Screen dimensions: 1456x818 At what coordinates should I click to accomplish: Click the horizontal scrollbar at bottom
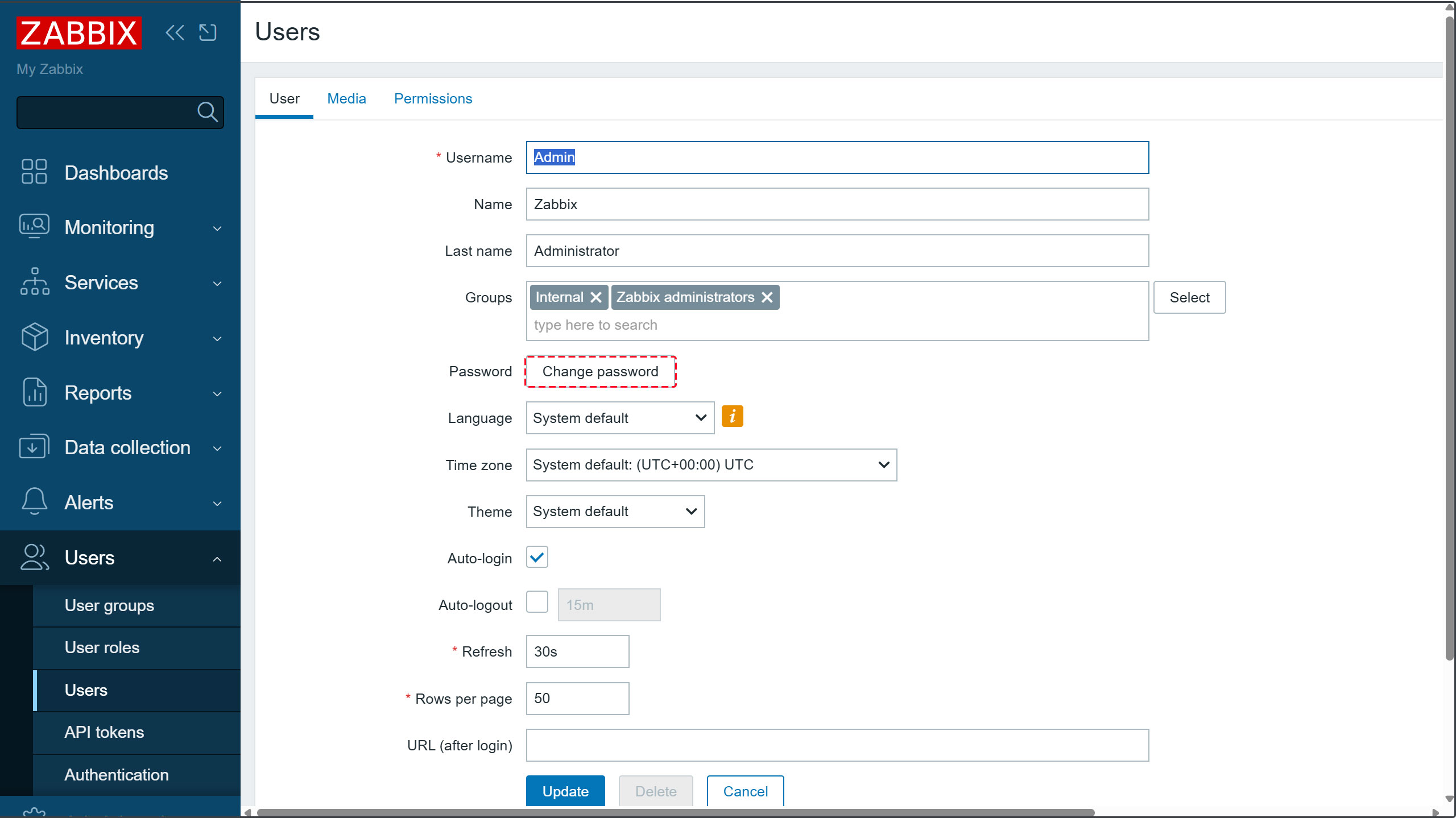coord(676,812)
